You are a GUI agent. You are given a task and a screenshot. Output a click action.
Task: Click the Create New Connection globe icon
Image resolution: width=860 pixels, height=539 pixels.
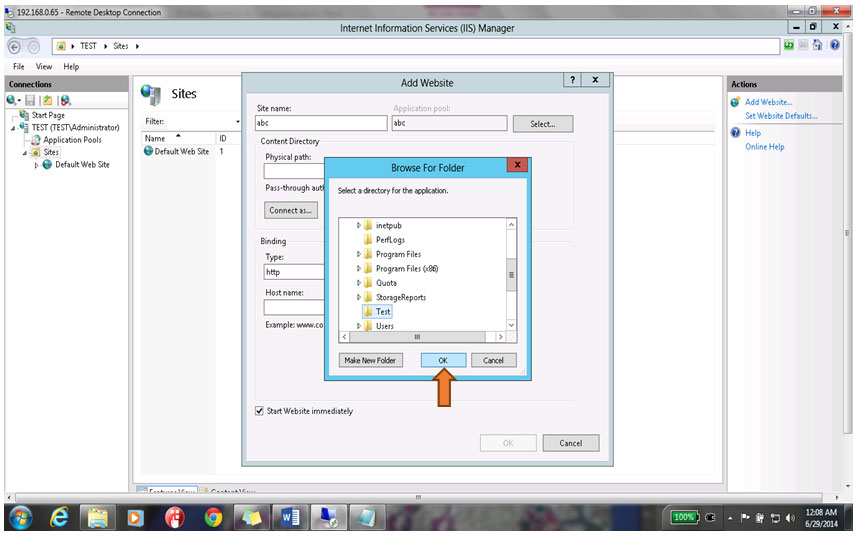click(12, 100)
